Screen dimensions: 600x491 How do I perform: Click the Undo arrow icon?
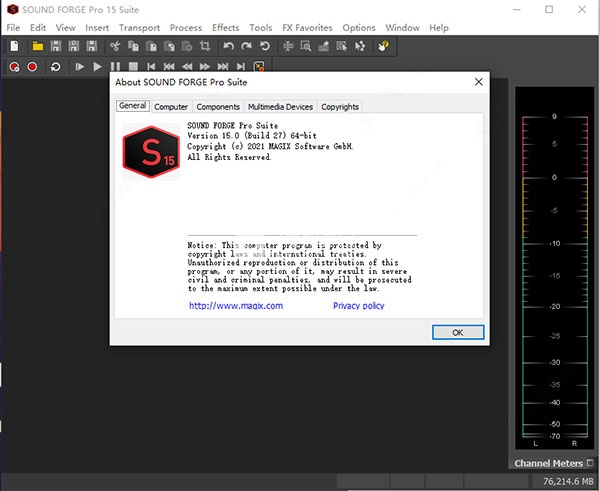click(228, 46)
